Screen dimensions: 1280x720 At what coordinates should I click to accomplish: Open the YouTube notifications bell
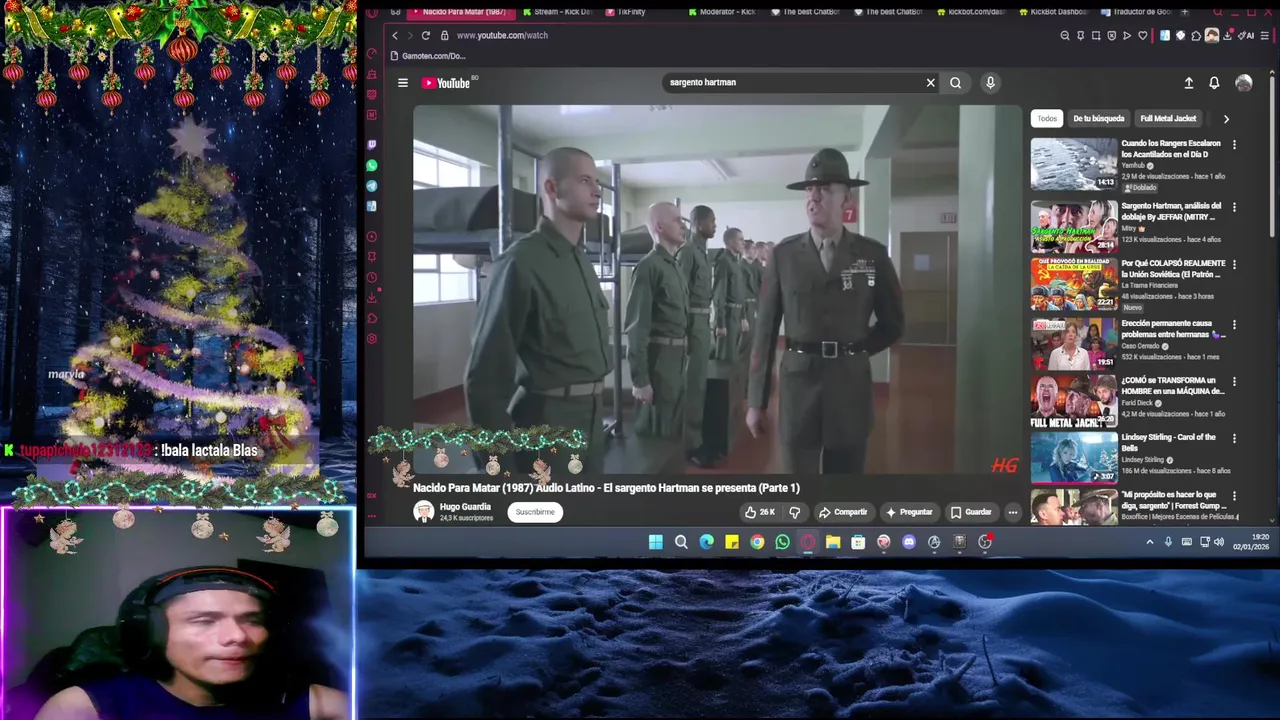pyautogui.click(x=1214, y=83)
